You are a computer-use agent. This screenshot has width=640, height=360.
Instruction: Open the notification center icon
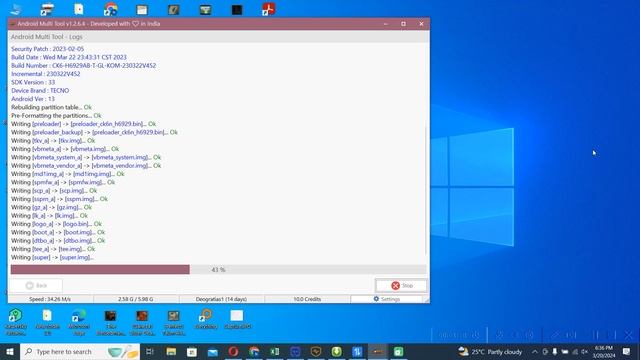[x=626, y=351]
